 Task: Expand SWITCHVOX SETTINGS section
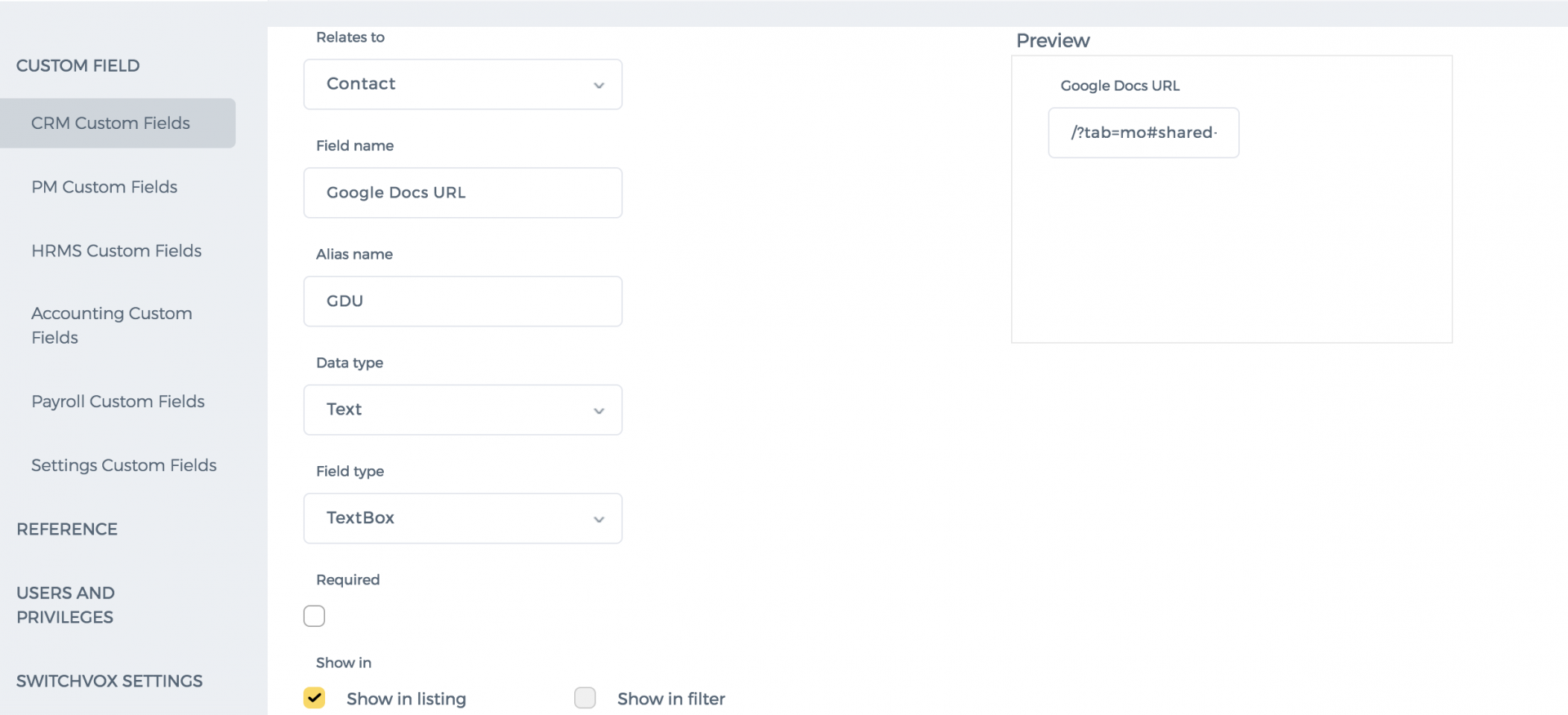click(109, 681)
